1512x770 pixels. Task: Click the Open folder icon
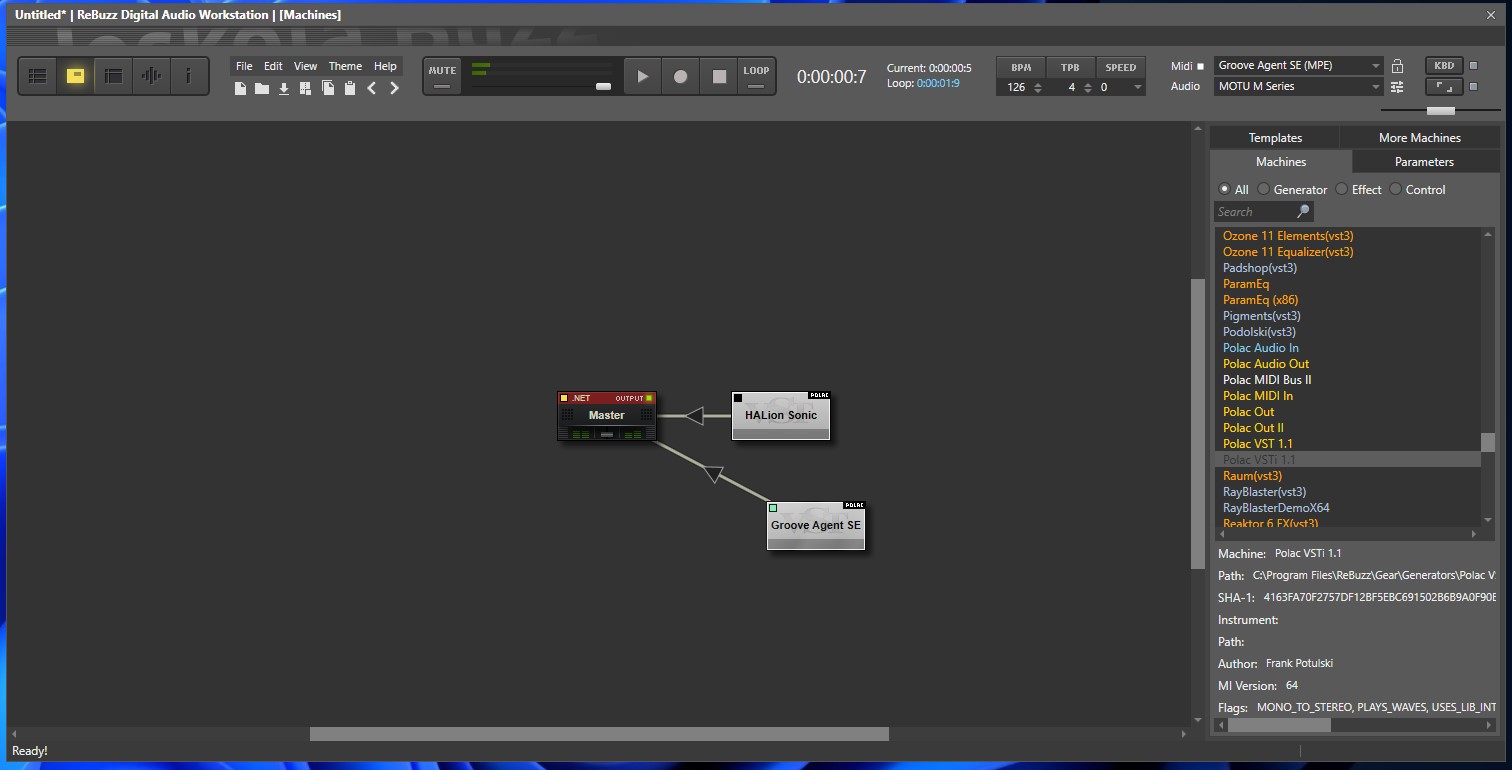click(x=262, y=89)
